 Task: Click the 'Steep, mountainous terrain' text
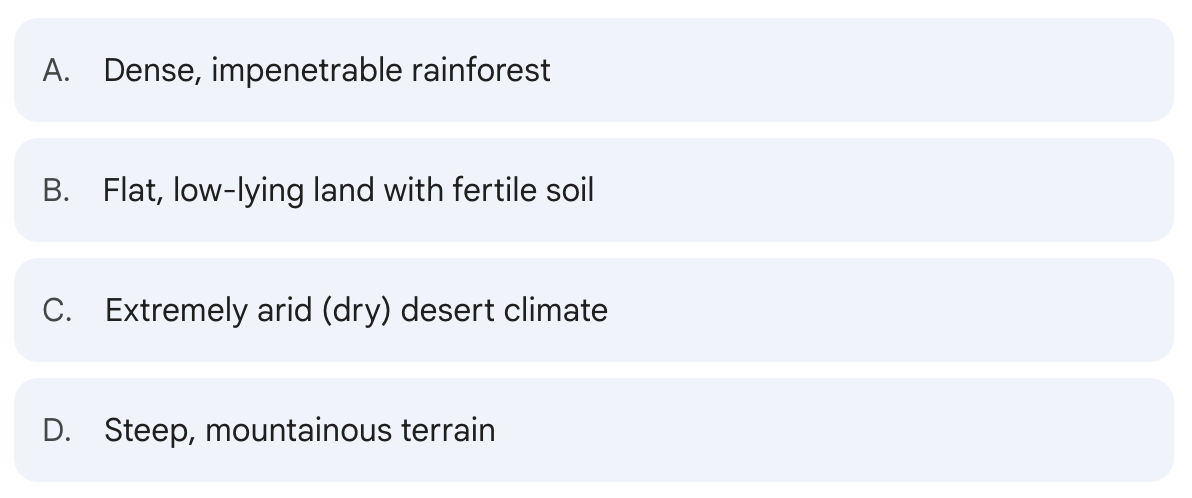pyautogui.click(x=300, y=431)
